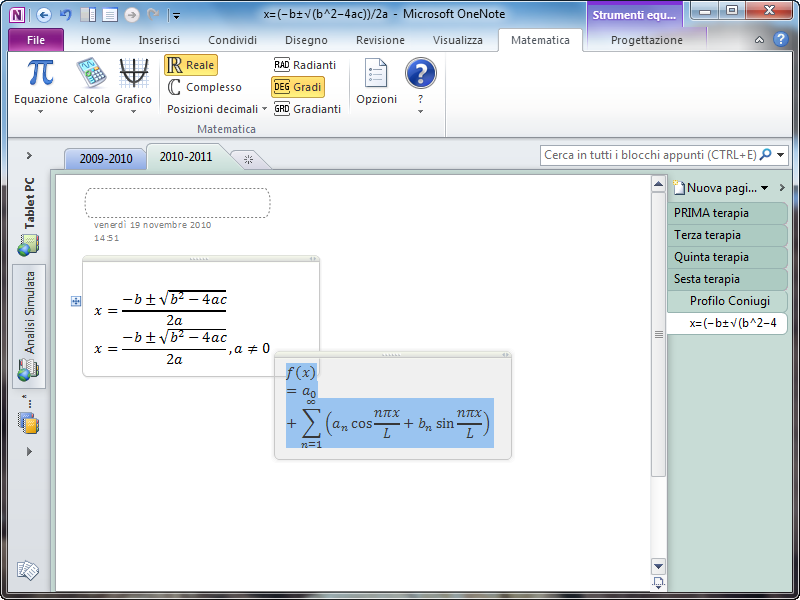Enable Complesso number mode
The width and height of the screenshot is (800, 600).
[203, 87]
